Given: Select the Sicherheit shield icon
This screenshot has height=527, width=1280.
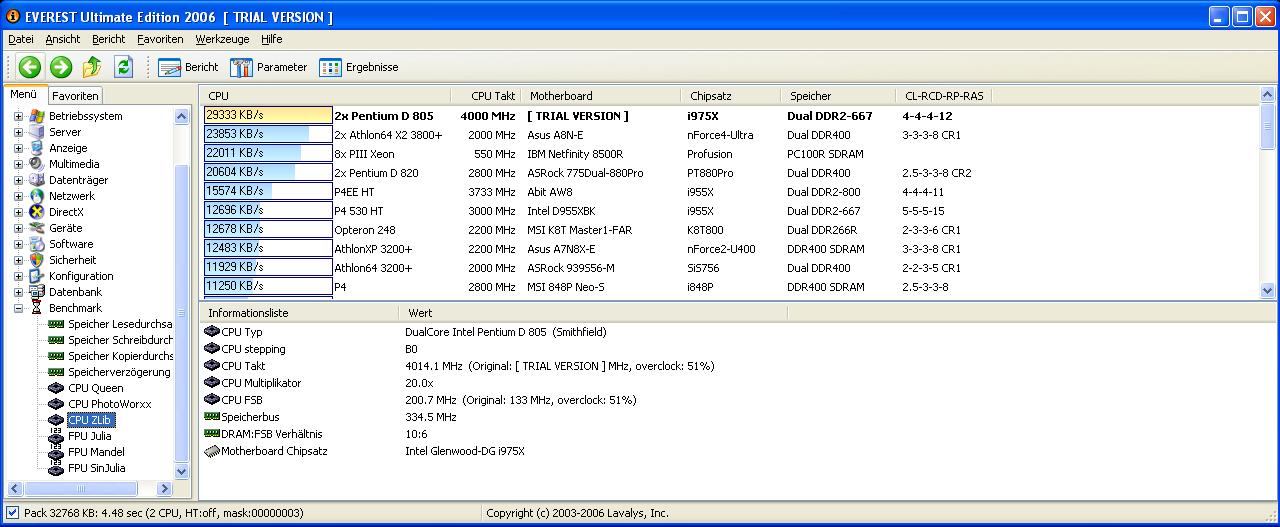Looking at the screenshot, I should (x=37, y=260).
